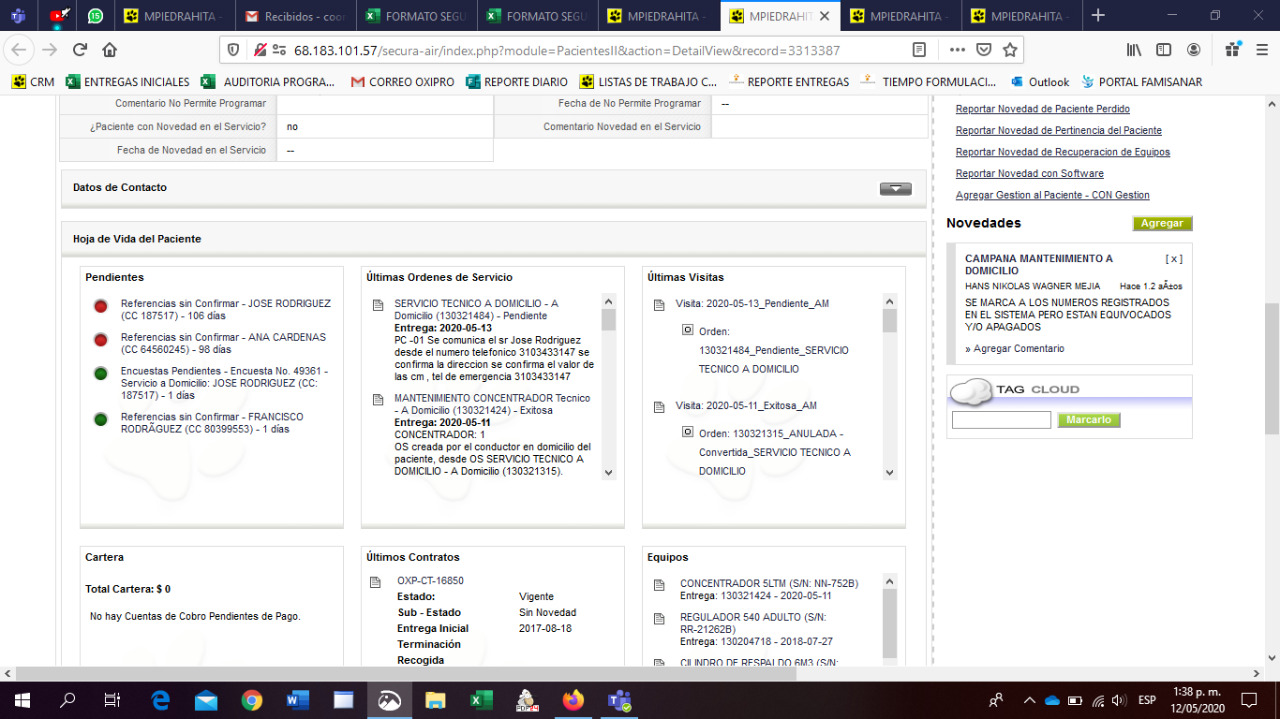Click the red status dot for JOSE RODRIGUEZ reference
This screenshot has height=719, width=1280.
pos(100,306)
